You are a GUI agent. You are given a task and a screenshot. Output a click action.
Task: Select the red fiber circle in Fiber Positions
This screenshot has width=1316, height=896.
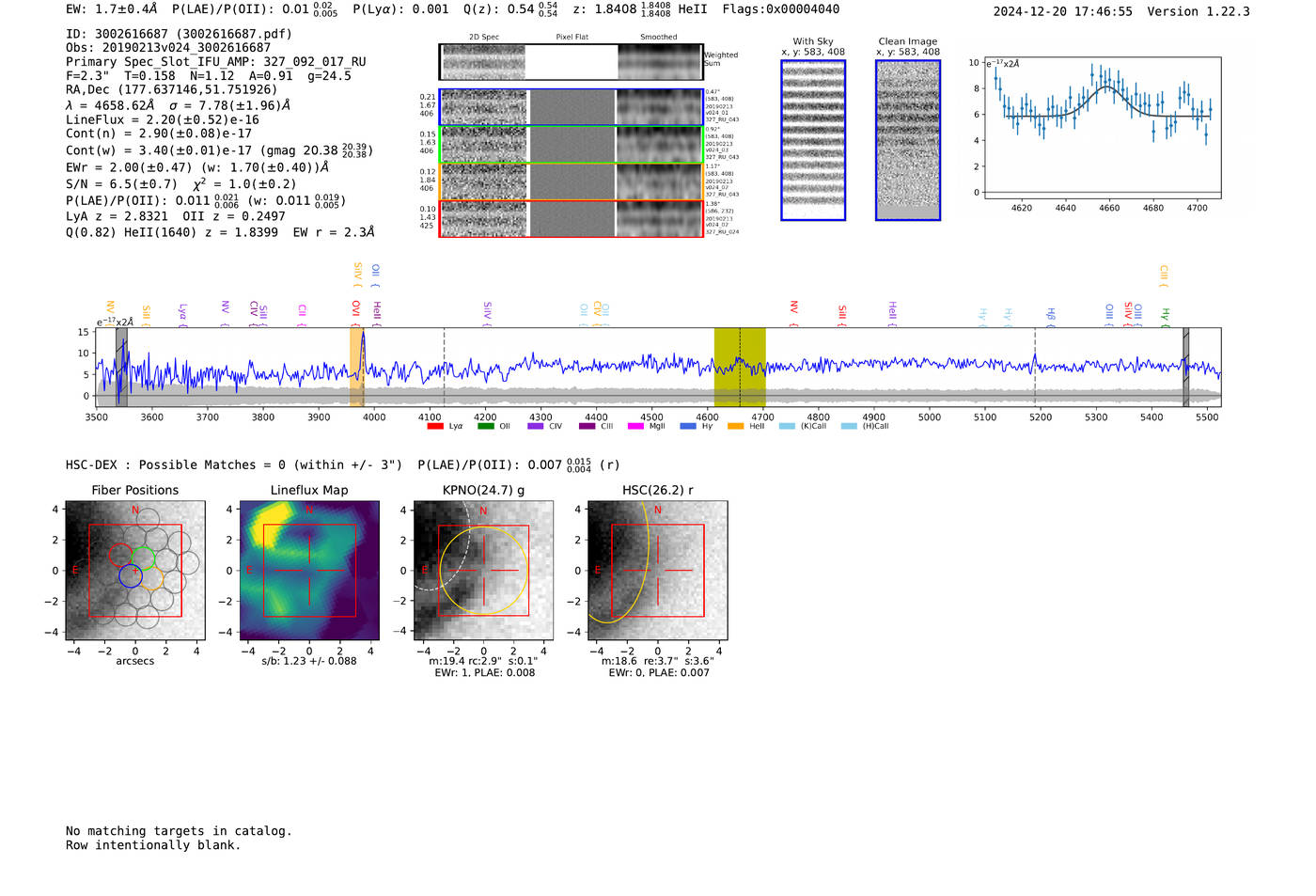tap(120, 555)
